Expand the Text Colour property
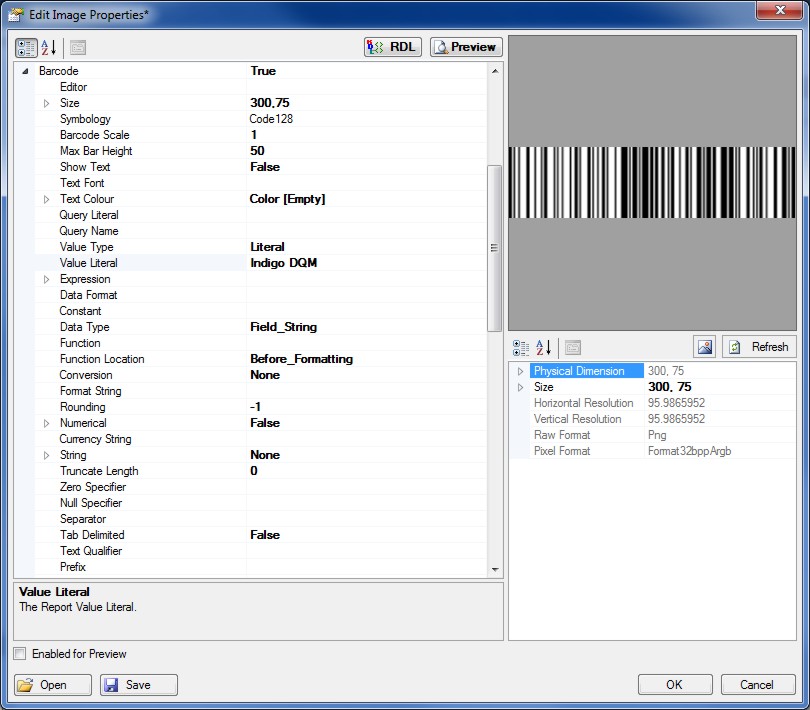Image resolution: width=810 pixels, height=710 pixels. (x=46, y=199)
